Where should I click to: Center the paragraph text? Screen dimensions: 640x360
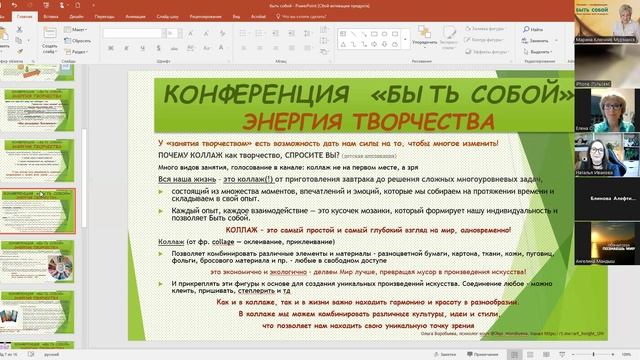coord(260,48)
